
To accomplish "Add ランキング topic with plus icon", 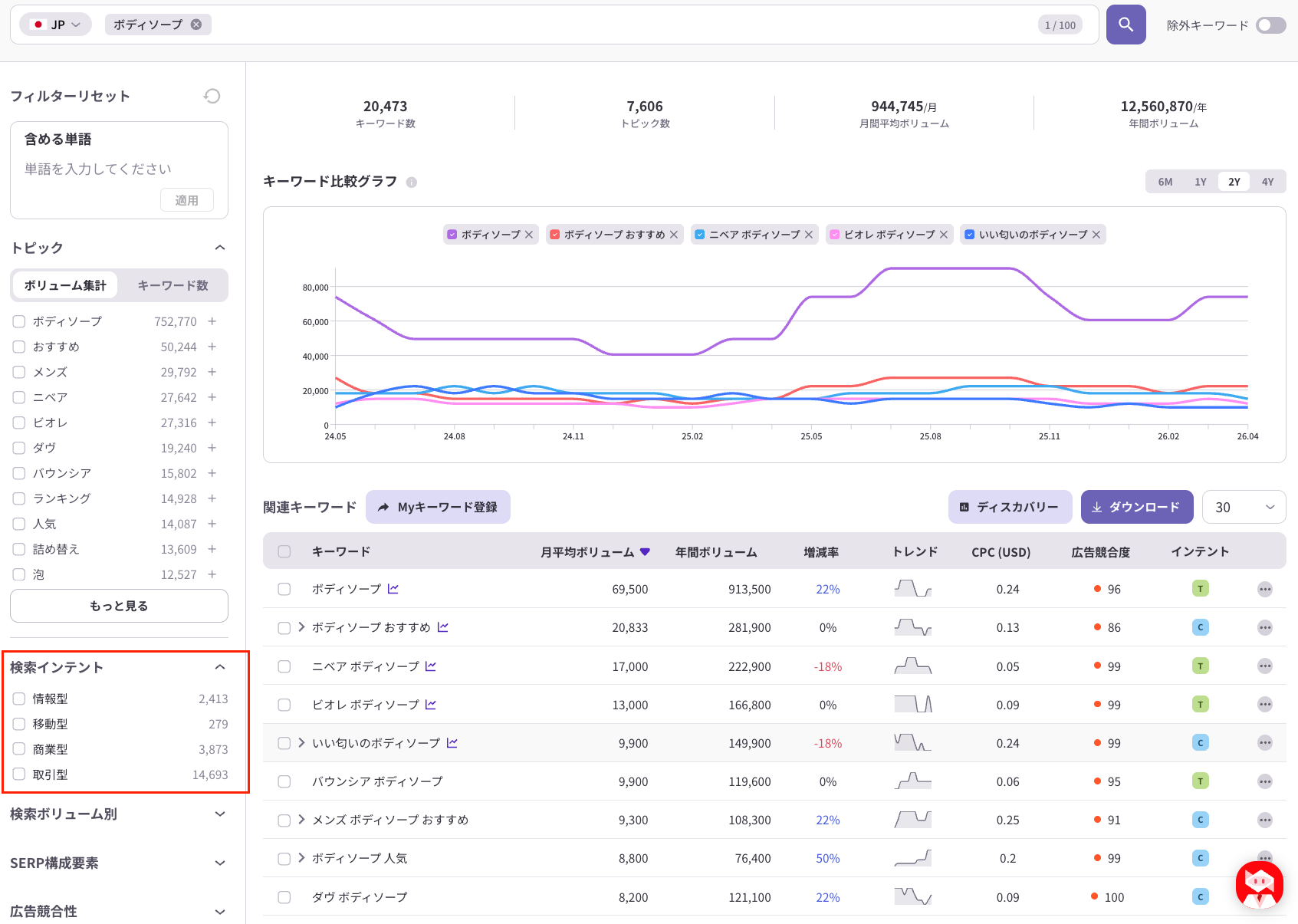I will coord(212,498).
